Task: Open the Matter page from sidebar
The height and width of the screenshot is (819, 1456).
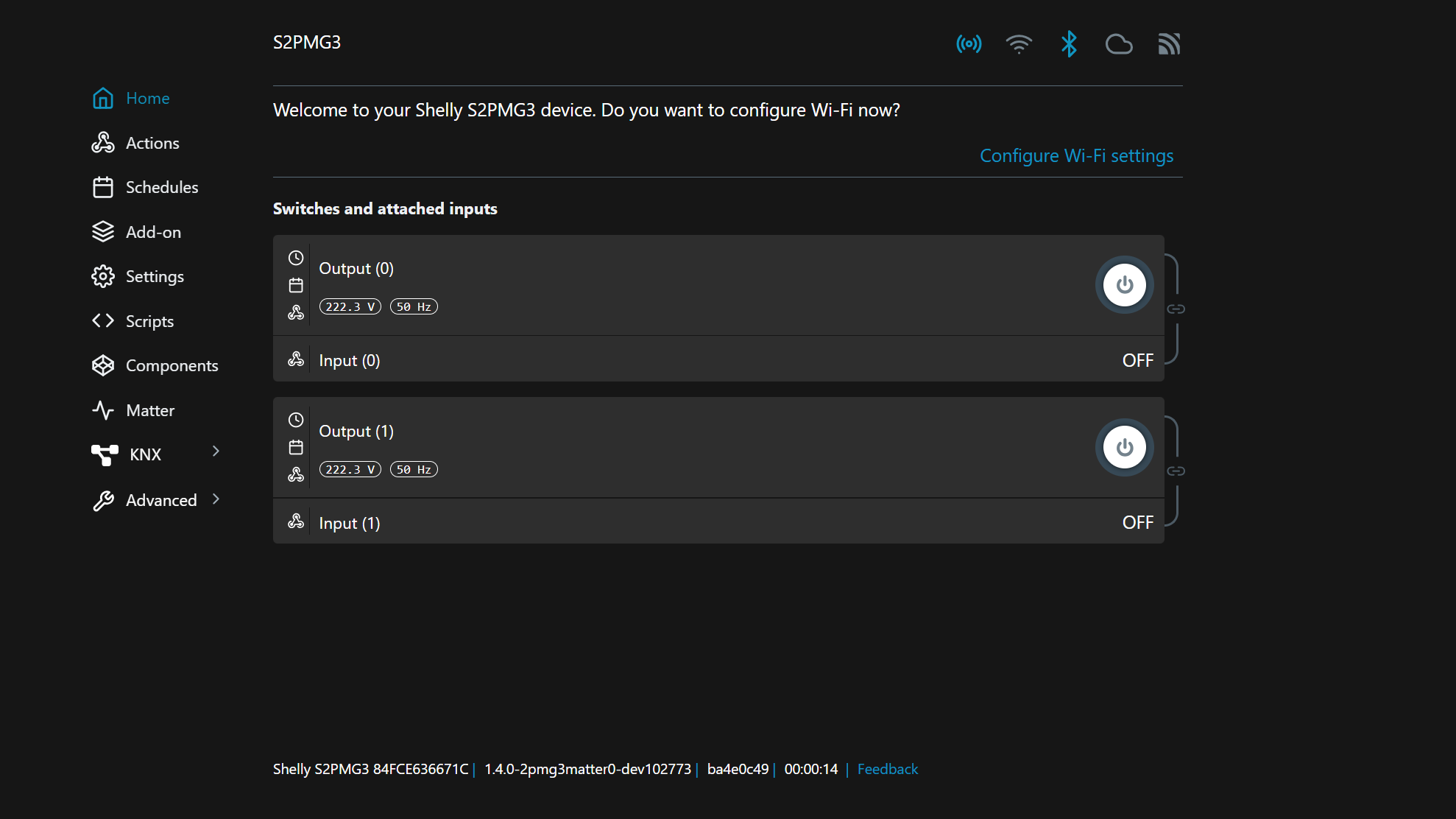Action: click(150, 410)
